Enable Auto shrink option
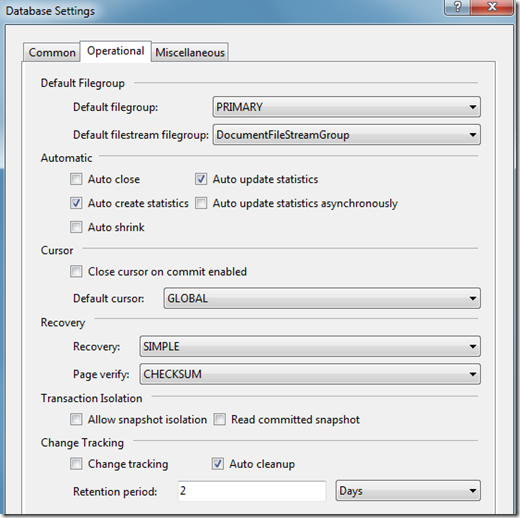The image size is (520, 518). tap(76, 227)
